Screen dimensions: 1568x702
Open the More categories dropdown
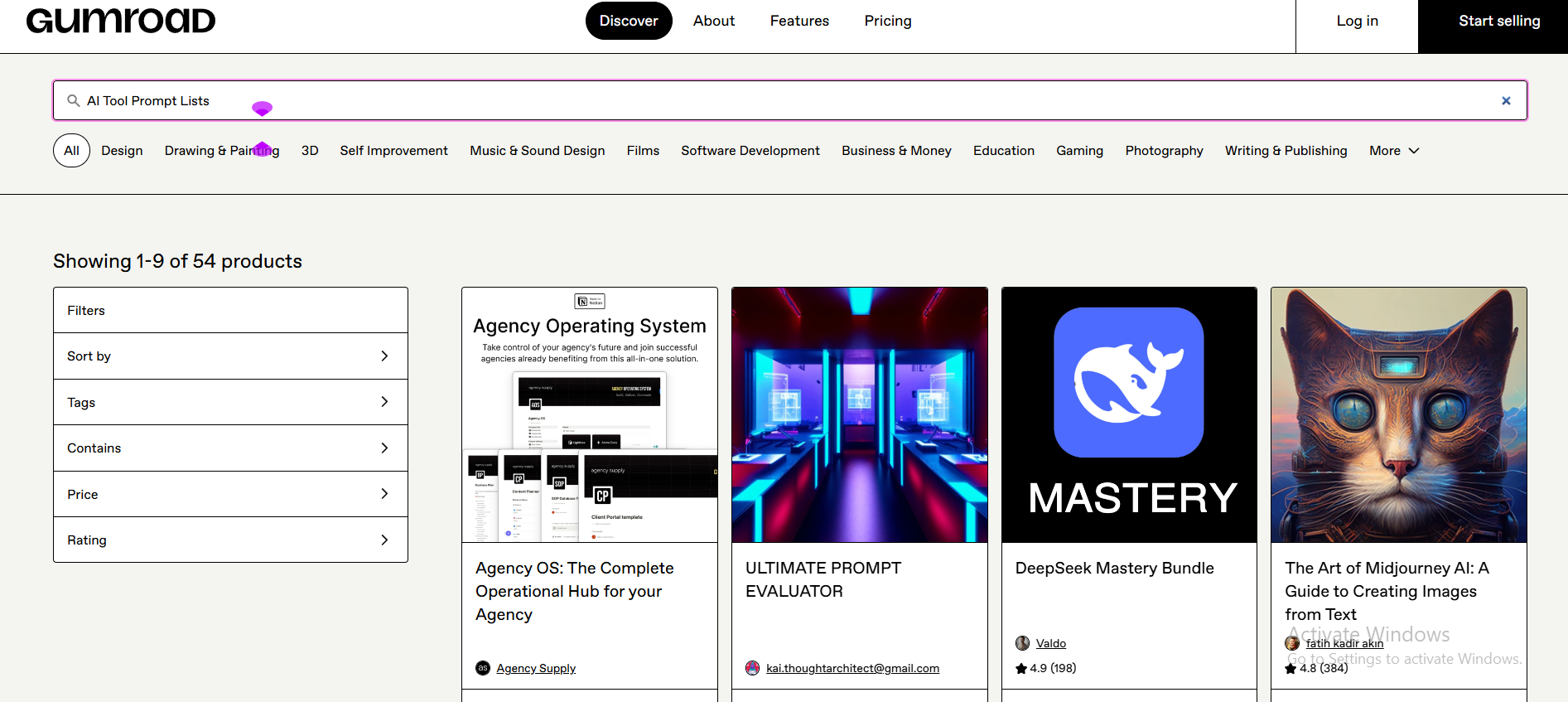pyautogui.click(x=1394, y=151)
